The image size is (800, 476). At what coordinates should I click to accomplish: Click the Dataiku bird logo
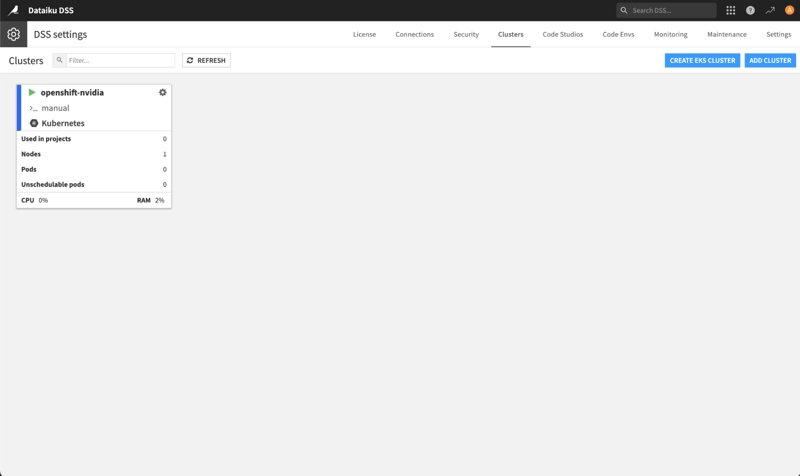14,10
